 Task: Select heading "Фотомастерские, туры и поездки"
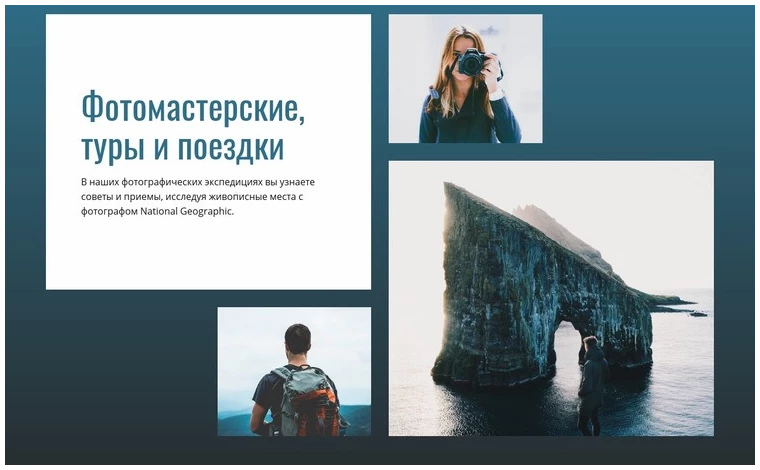tap(193, 127)
